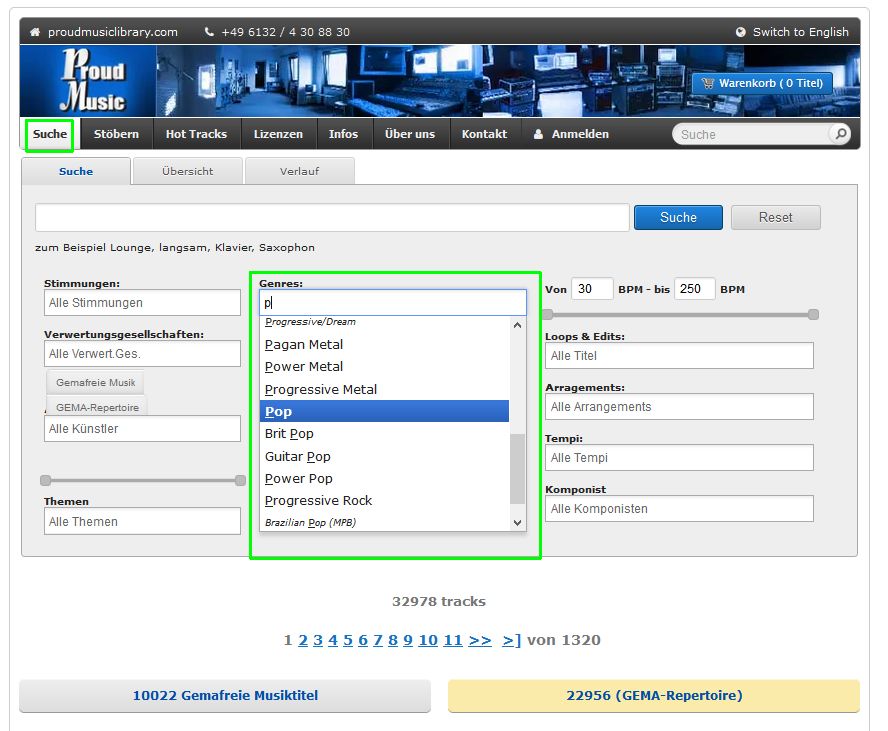The image size is (888, 731).
Task: Click the user icon beside Anmelden
Action: (x=538, y=134)
